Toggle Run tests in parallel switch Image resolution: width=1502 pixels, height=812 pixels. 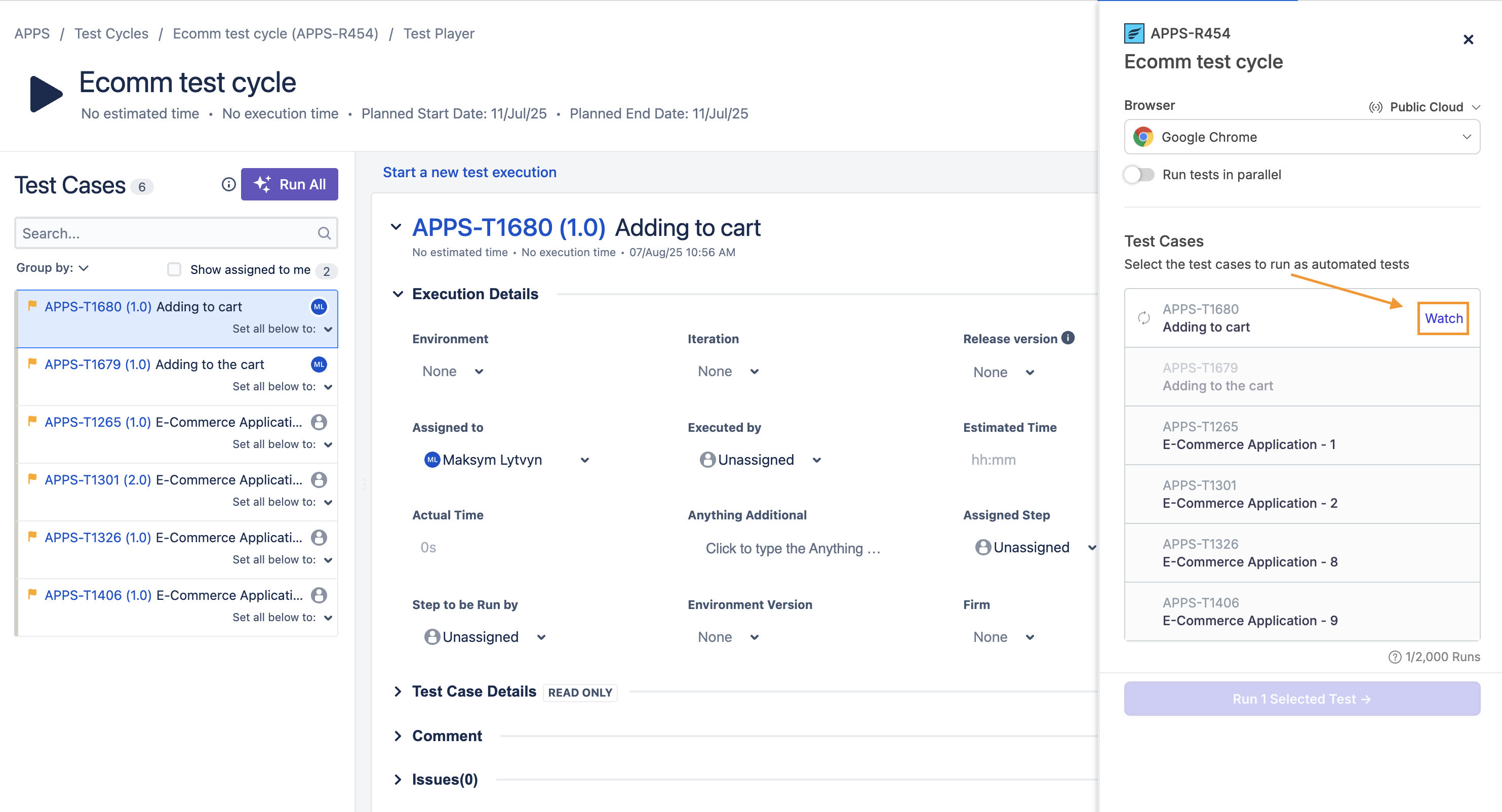coord(1139,175)
